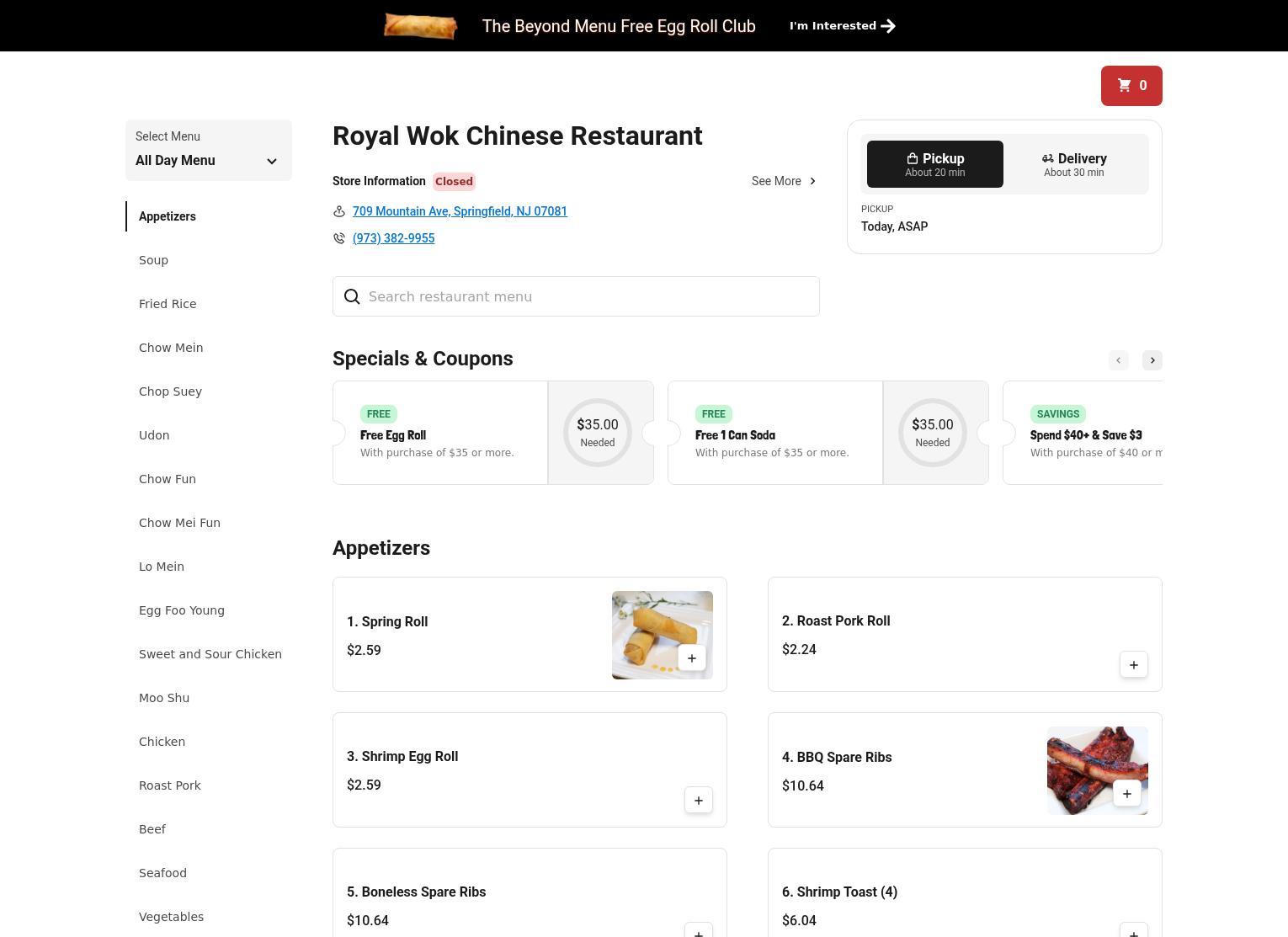
Task: Go to Egg Foo Young category
Action: click(182, 610)
